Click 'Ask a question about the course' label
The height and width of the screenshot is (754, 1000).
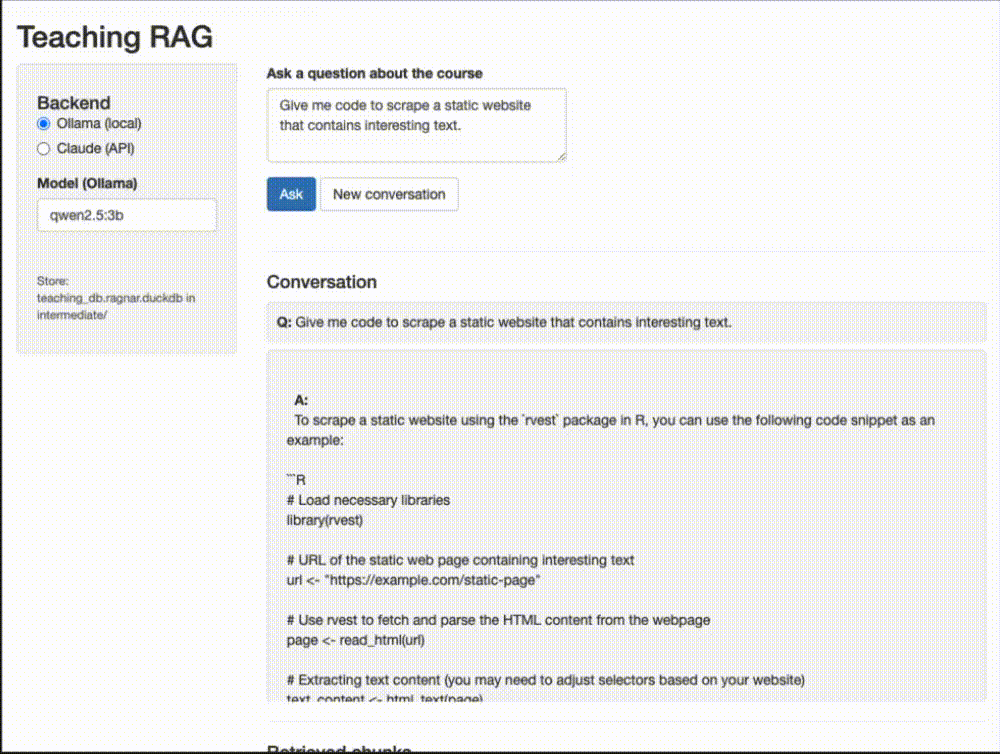click(x=374, y=74)
